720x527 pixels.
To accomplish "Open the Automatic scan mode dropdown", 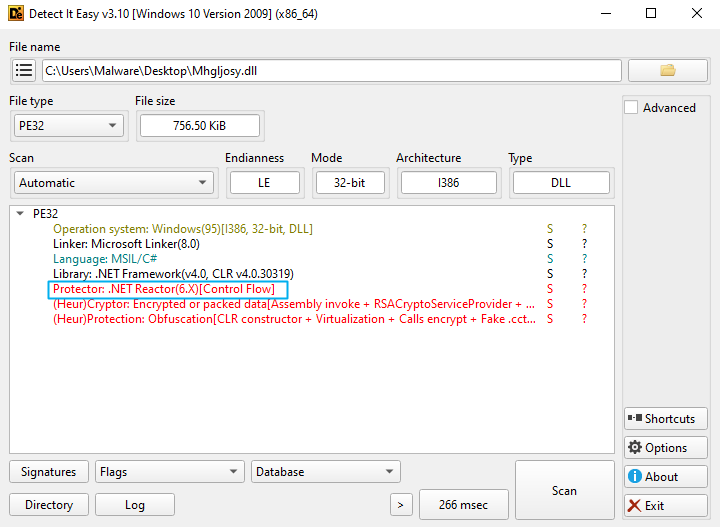I will tap(113, 183).
